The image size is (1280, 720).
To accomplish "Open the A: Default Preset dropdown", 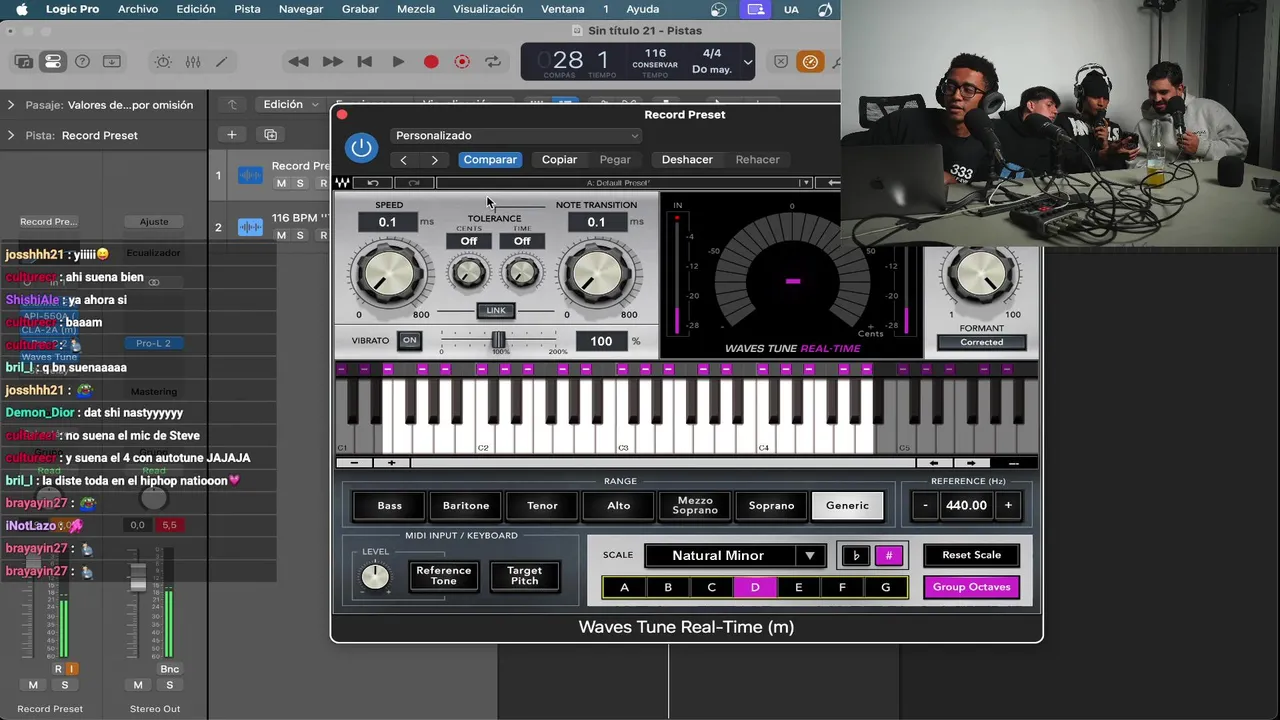I will click(x=623, y=183).
